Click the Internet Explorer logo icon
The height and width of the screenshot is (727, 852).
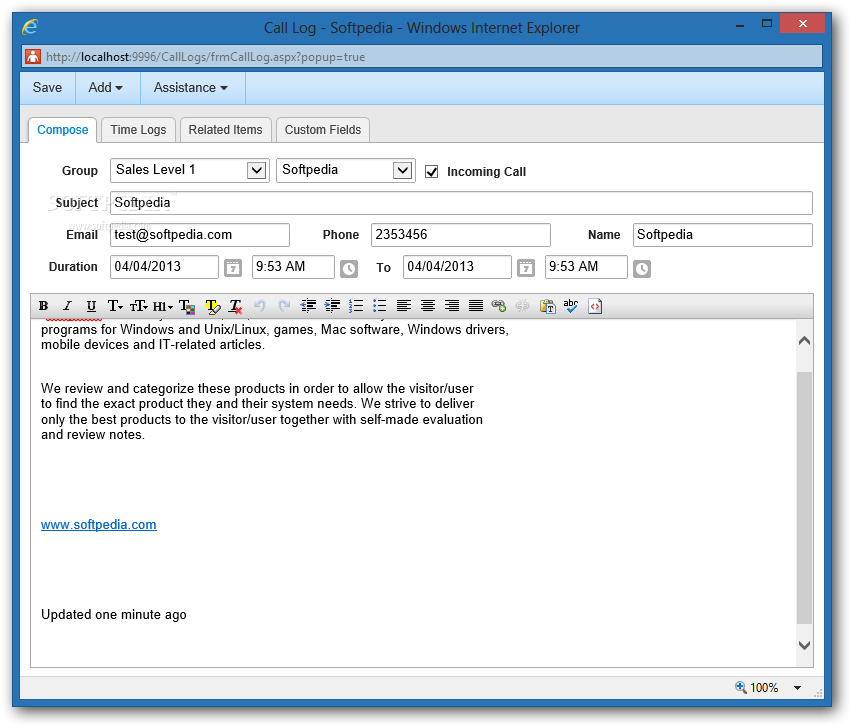30,27
